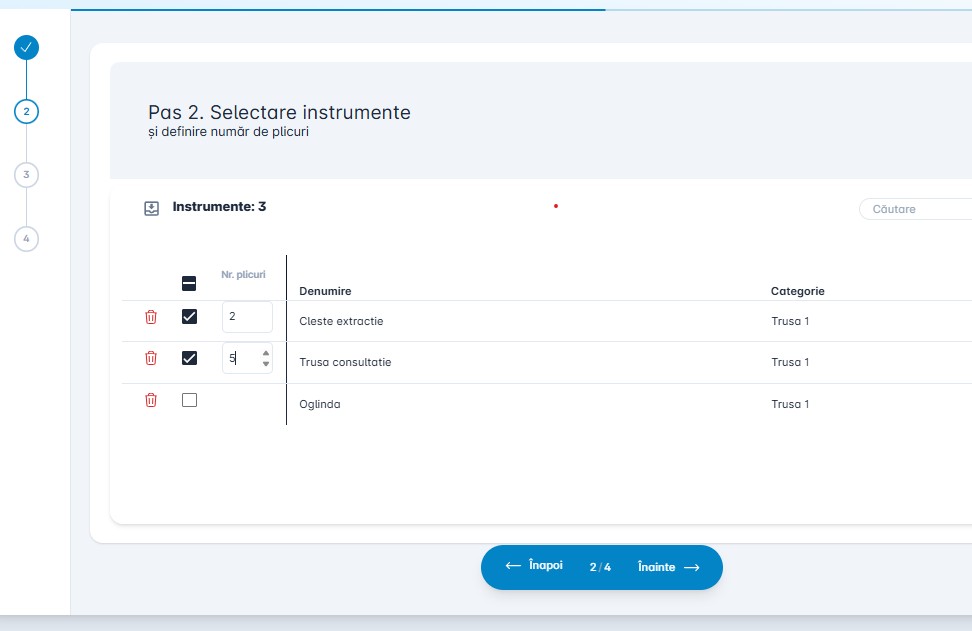
Task: Uncheck the Trusa consultatie checkbox
Action: [189, 358]
